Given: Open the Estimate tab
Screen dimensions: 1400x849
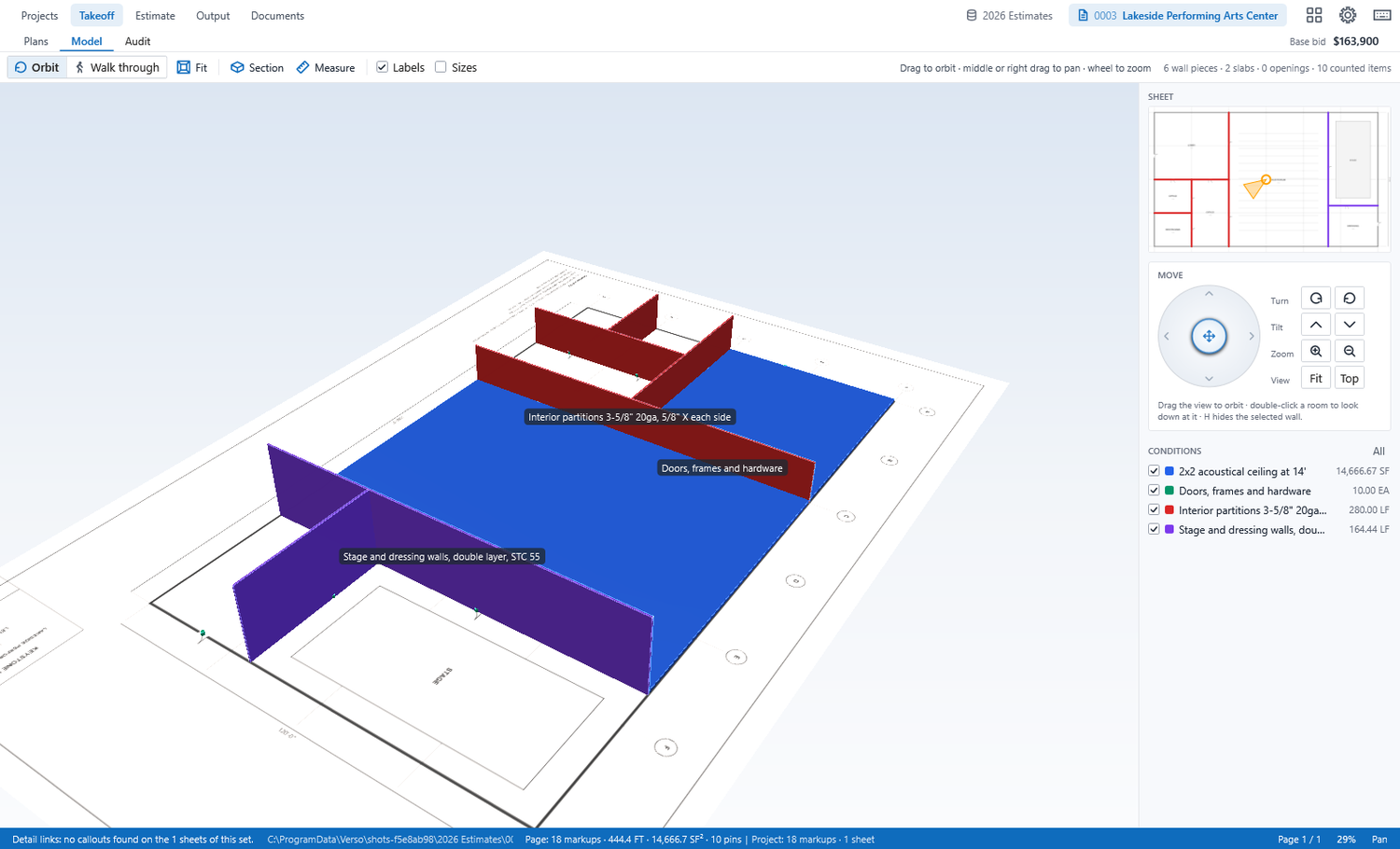Looking at the screenshot, I should (155, 16).
